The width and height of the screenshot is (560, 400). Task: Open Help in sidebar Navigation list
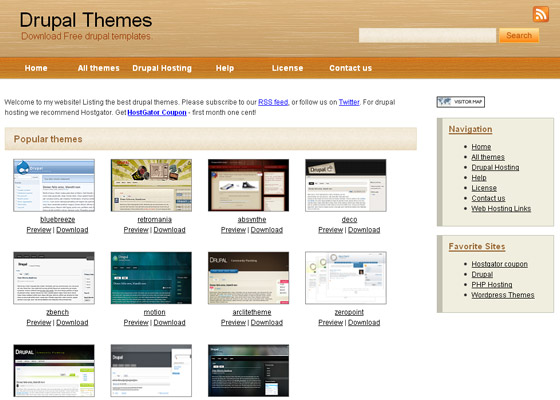tap(479, 178)
